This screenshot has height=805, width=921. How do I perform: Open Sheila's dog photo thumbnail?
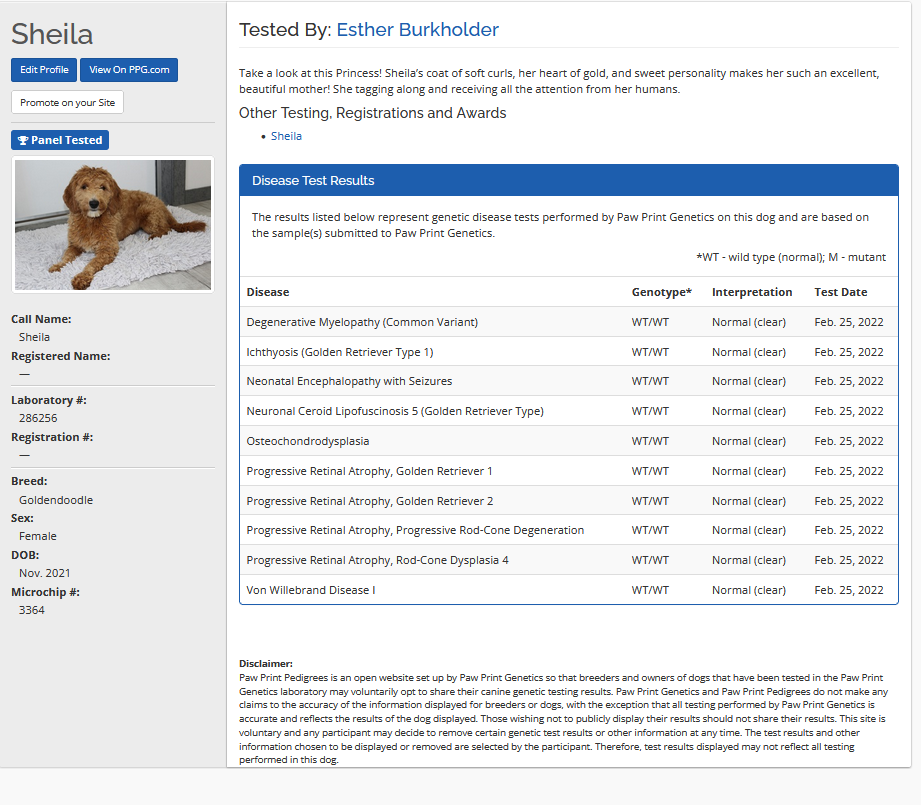(113, 224)
